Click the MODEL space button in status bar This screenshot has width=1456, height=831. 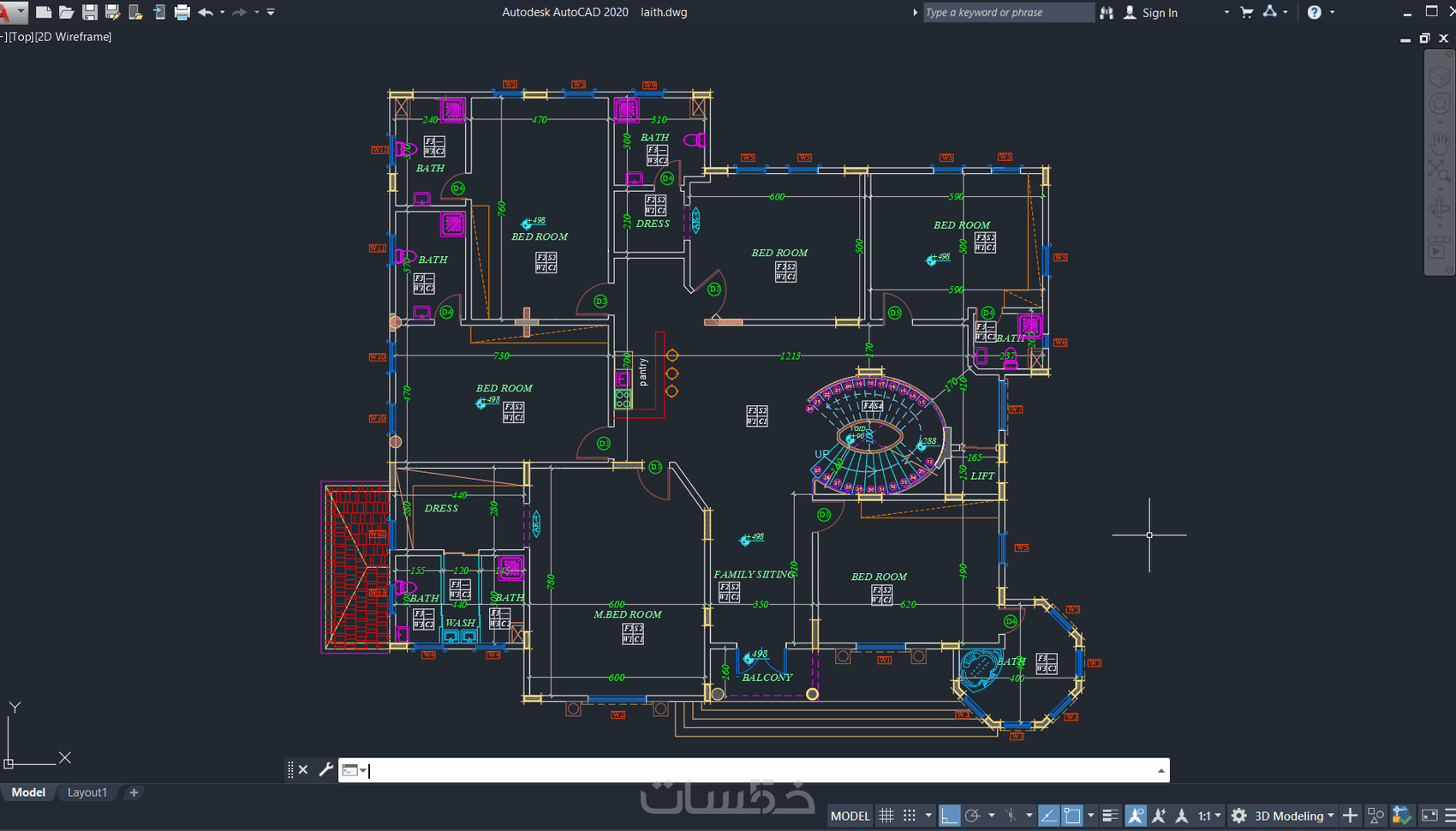pyautogui.click(x=850, y=816)
